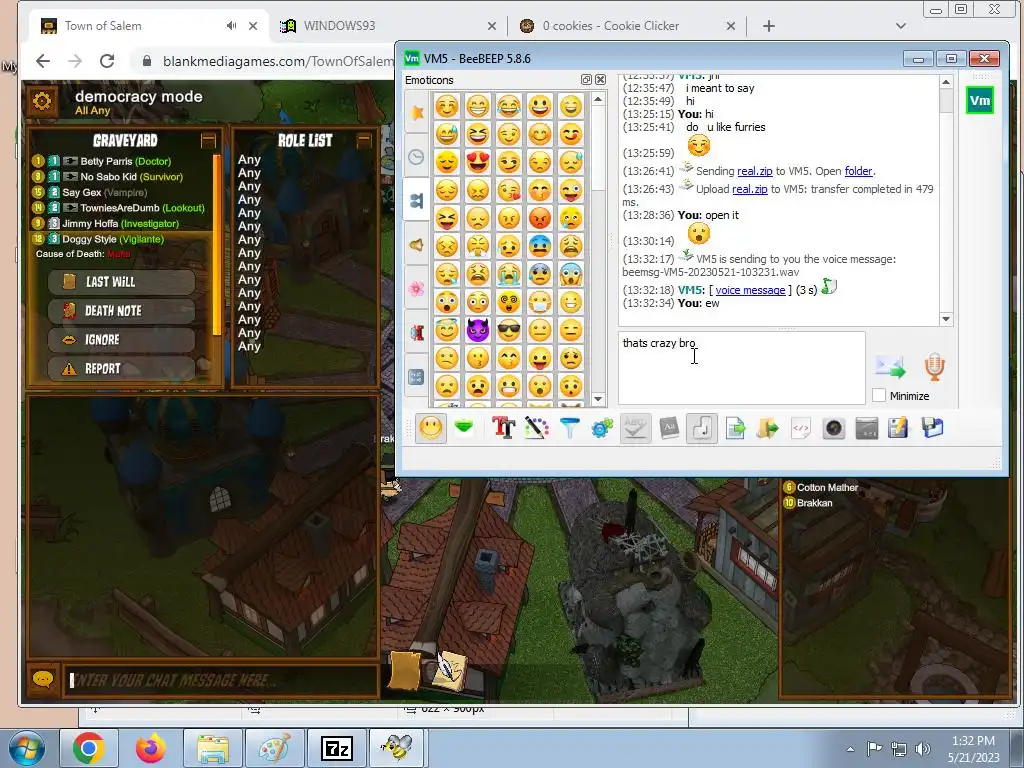Open a new browser tab
This screenshot has height=768, width=1024.
pyautogui.click(x=769, y=26)
